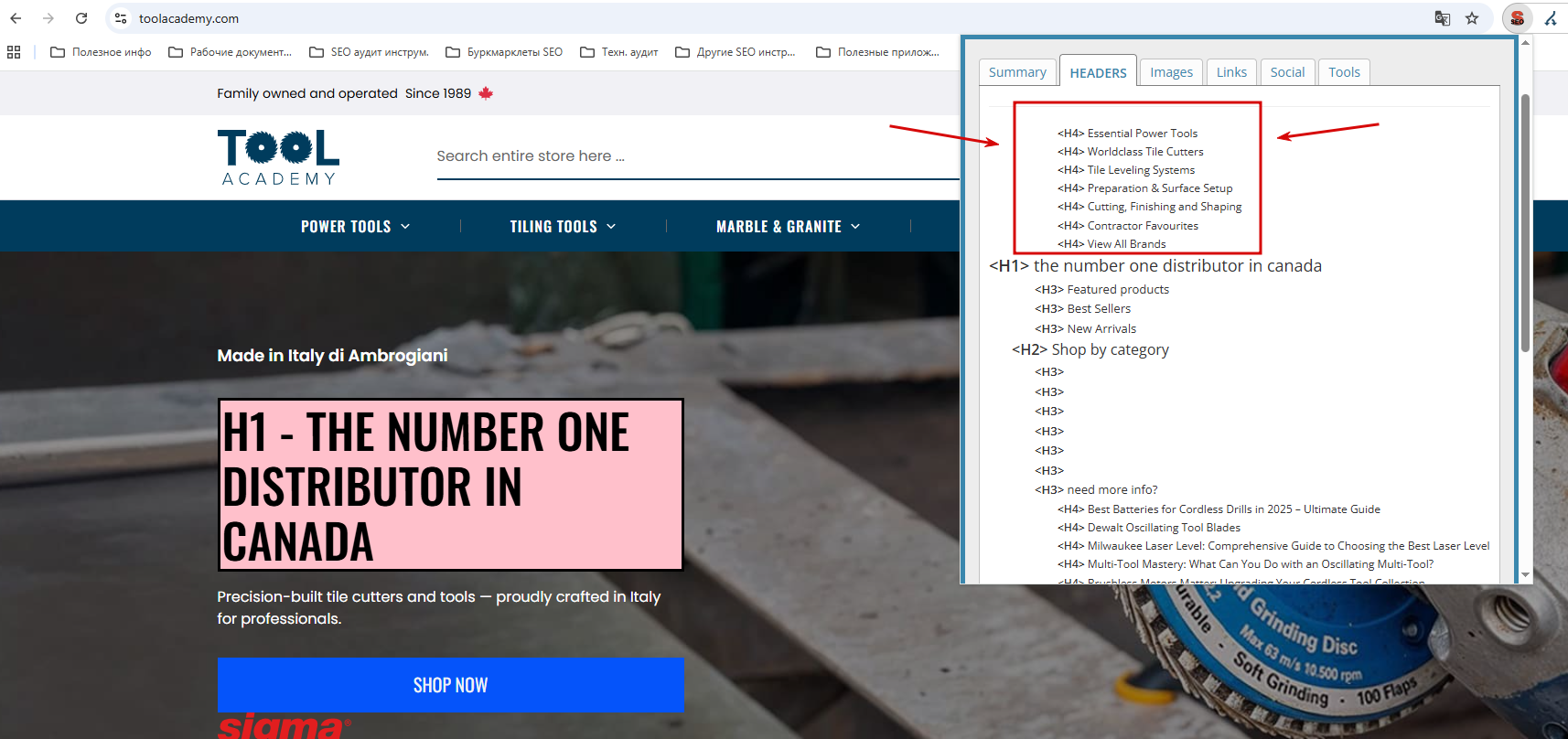This screenshot has height=739, width=1568.
Task: Expand the Marble & Granite menu
Action: pos(789,227)
